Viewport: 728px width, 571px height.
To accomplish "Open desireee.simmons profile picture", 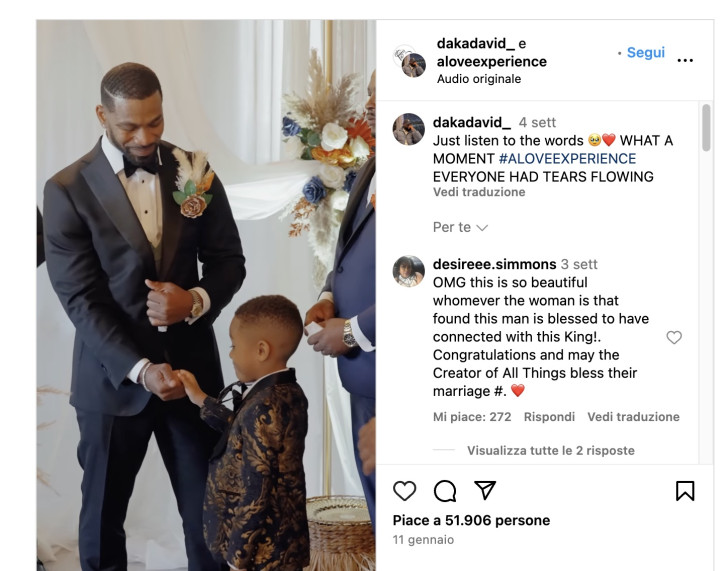I will pos(409,271).
